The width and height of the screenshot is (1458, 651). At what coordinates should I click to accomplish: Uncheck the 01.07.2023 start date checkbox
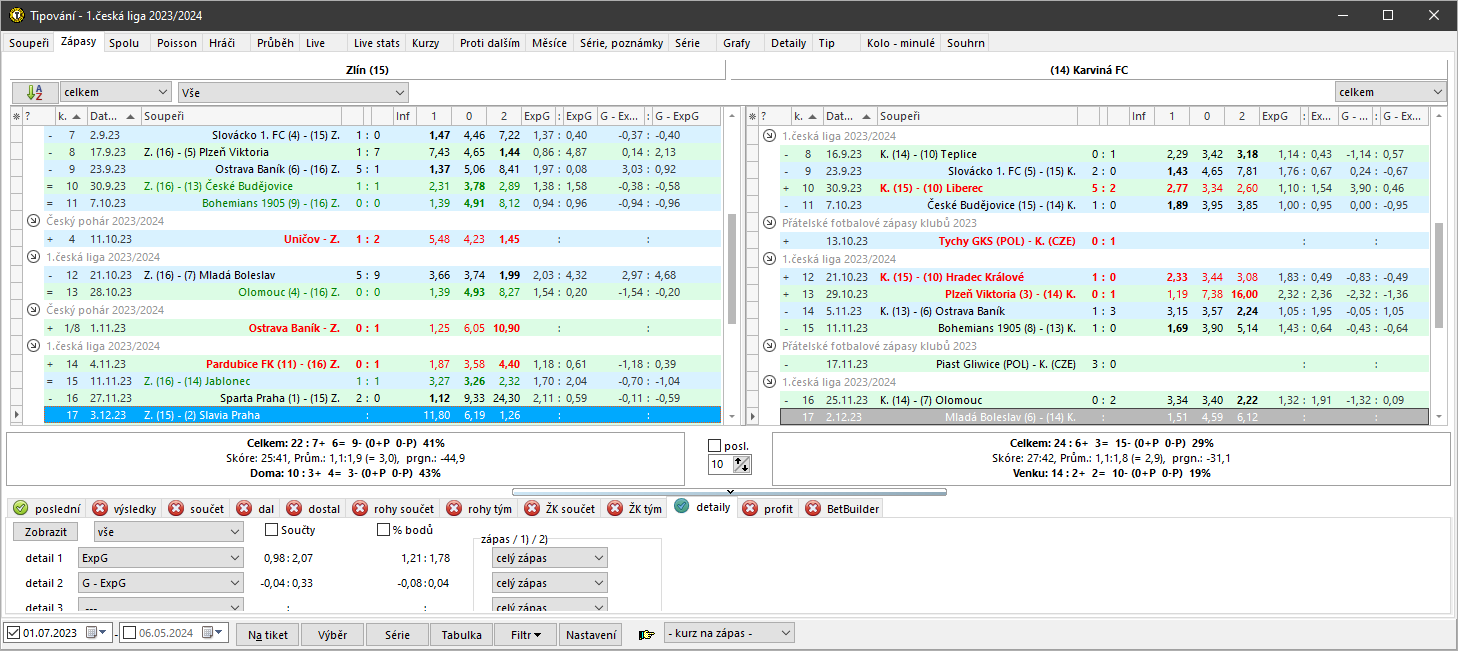(13, 633)
